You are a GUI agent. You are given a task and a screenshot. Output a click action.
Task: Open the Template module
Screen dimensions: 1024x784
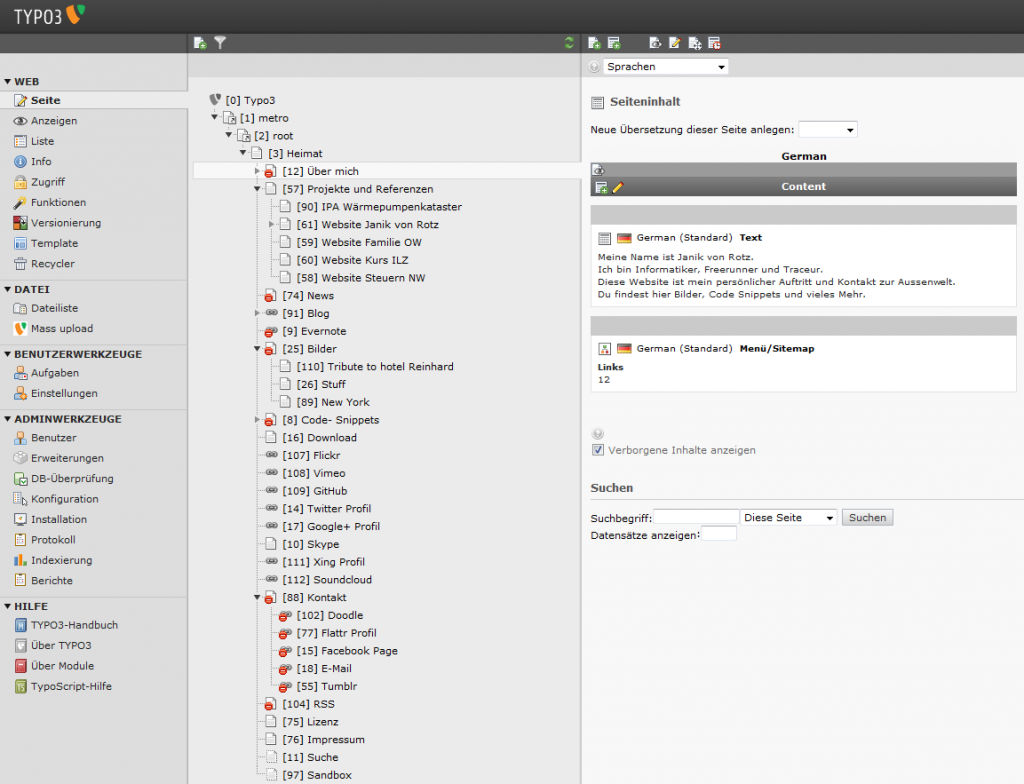click(54, 243)
